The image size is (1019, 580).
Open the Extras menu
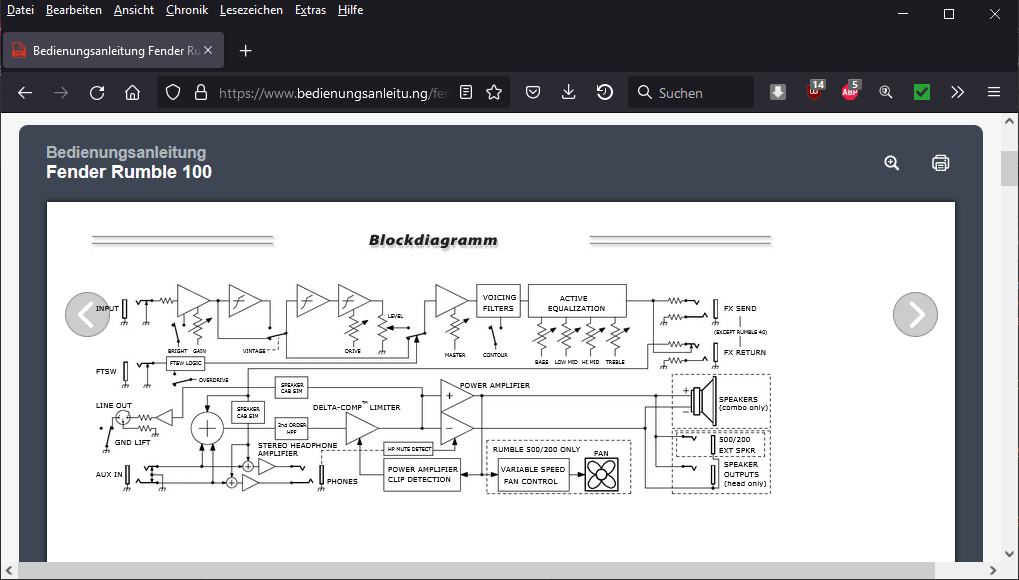click(x=310, y=10)
